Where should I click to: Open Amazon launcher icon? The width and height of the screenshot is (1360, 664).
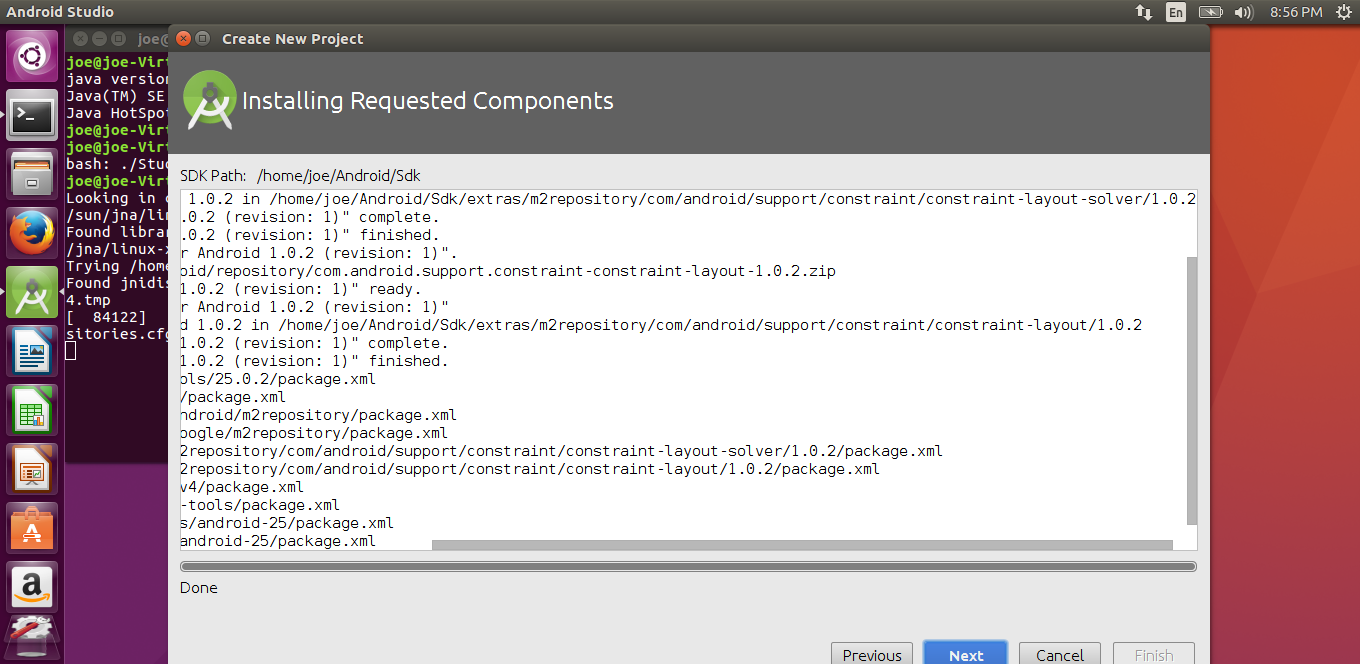[x=33, y=588]
